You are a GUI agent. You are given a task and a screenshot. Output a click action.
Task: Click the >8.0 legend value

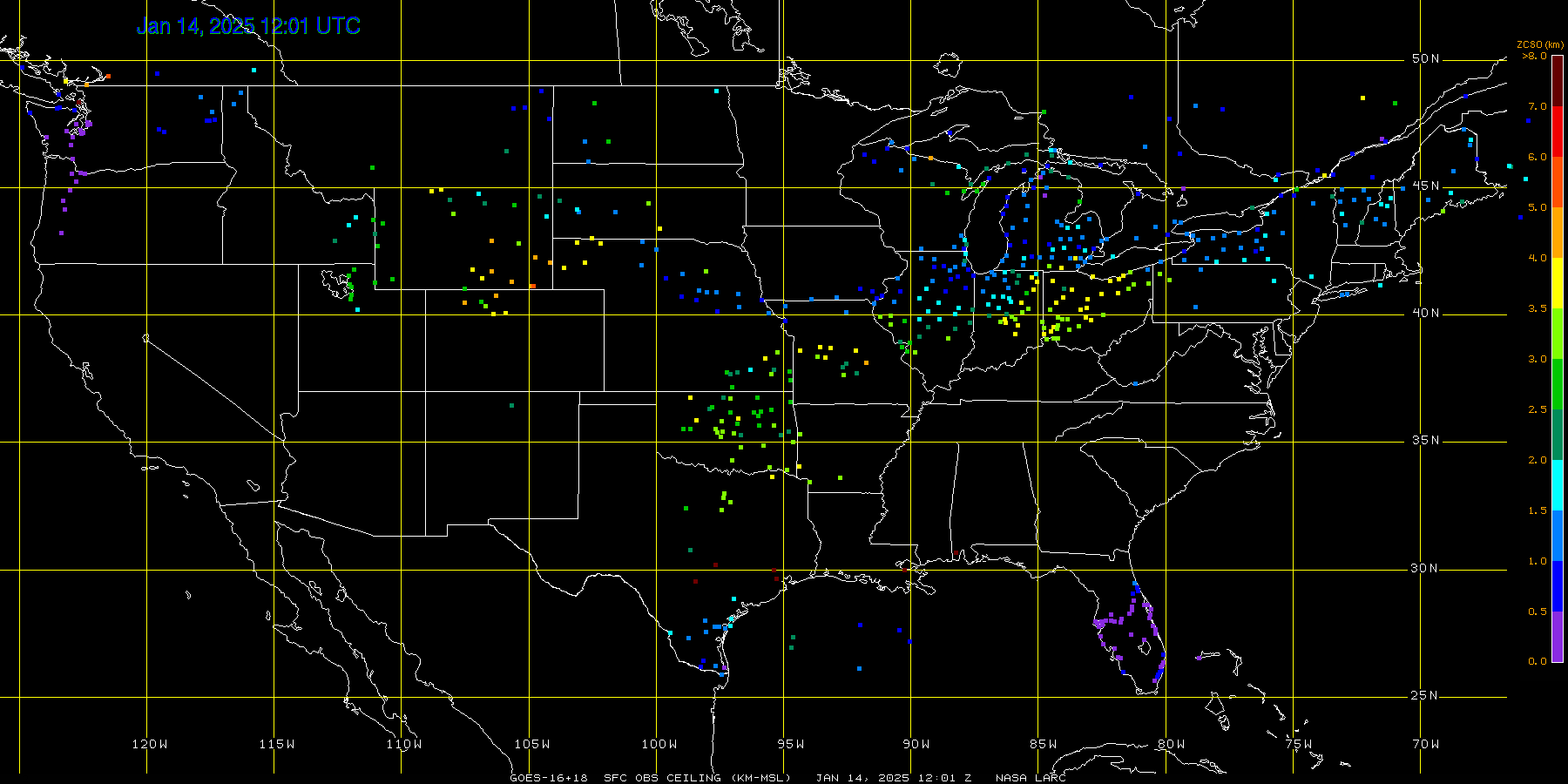click(1535, 57)
